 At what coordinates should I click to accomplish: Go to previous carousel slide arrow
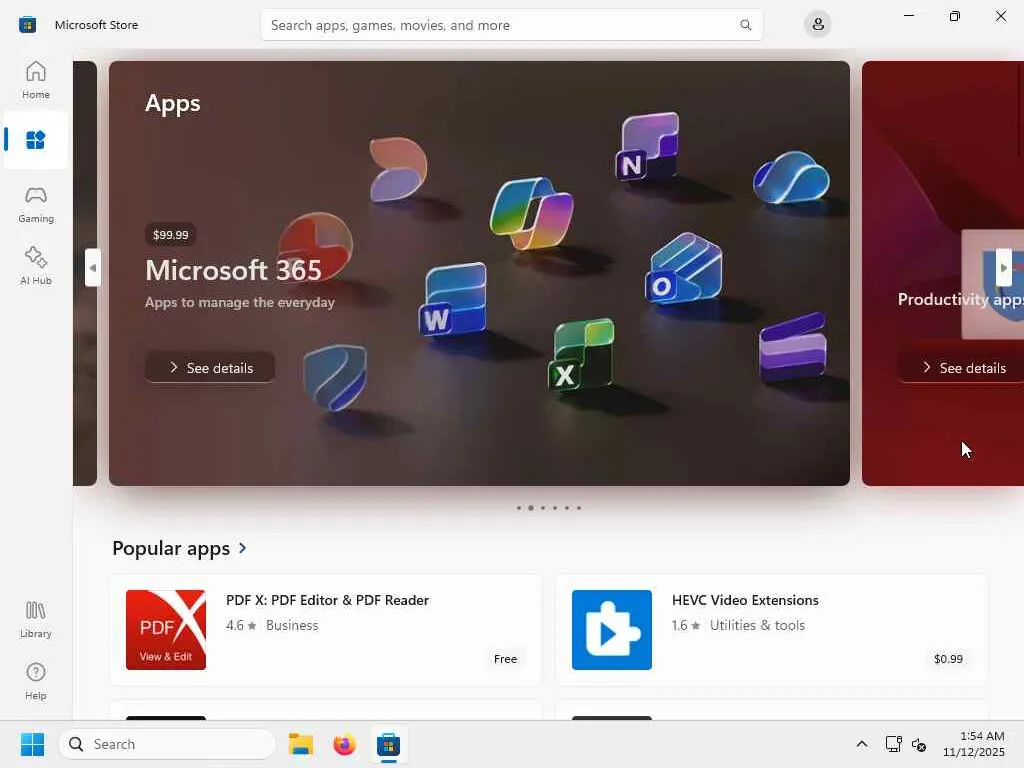(93, 267)
